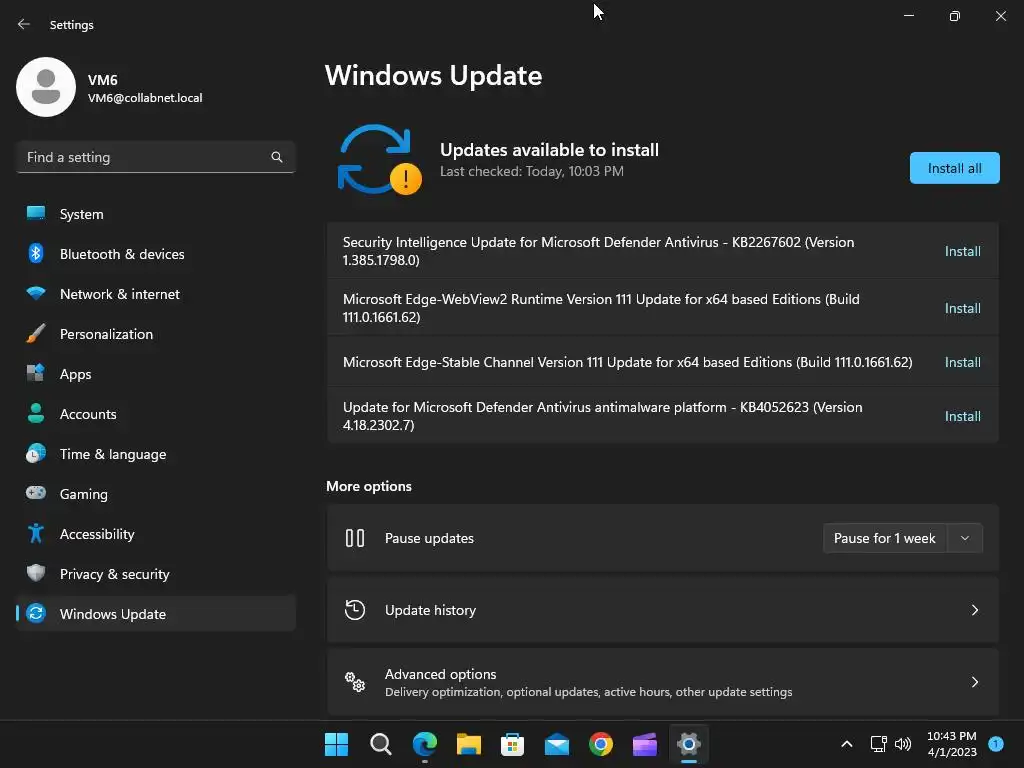Open the Windows Start menu
1024x768 pixels.
[x=336, y=744]
